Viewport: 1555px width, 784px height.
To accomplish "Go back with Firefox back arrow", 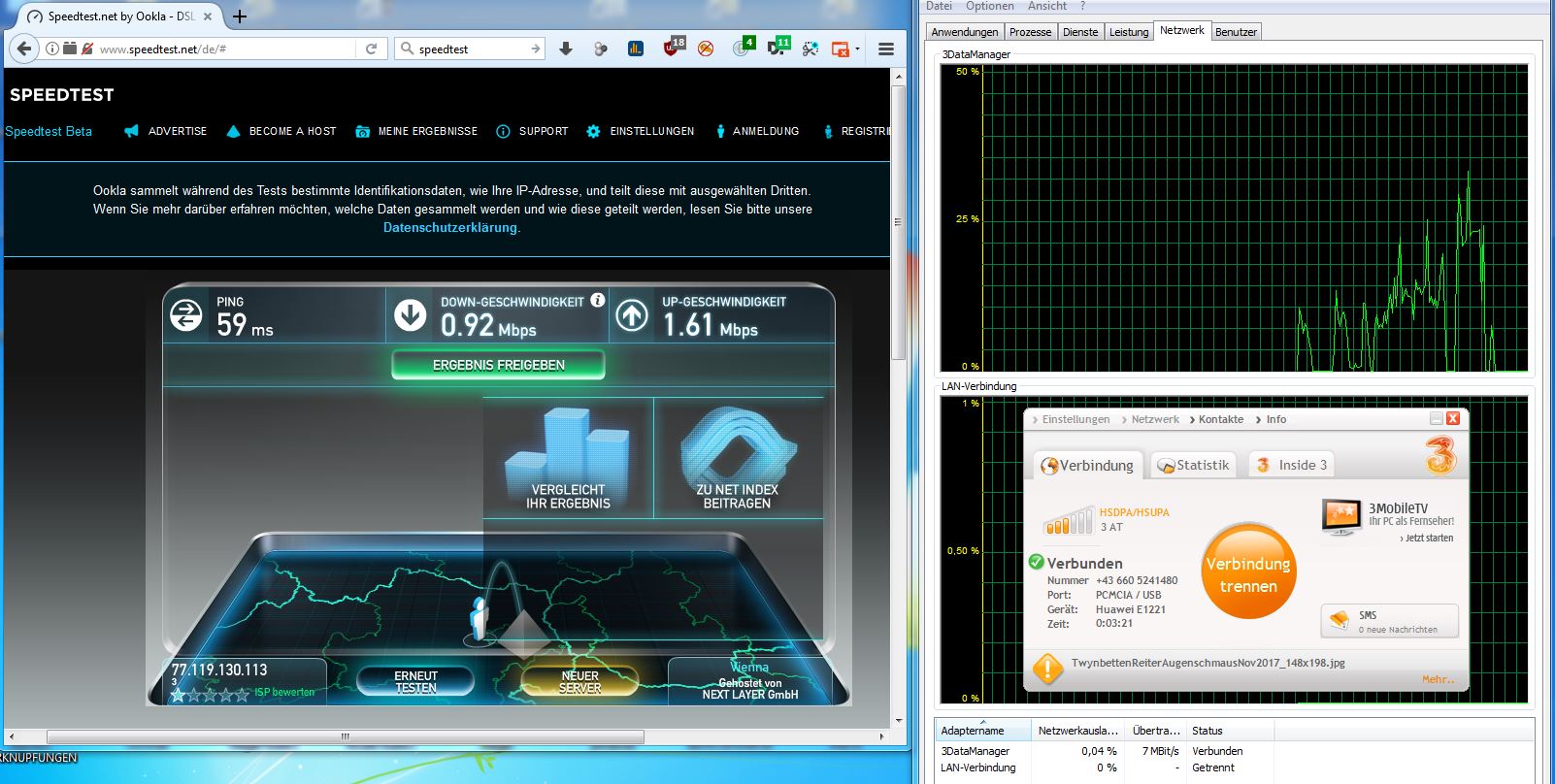I will pos(24,49).
